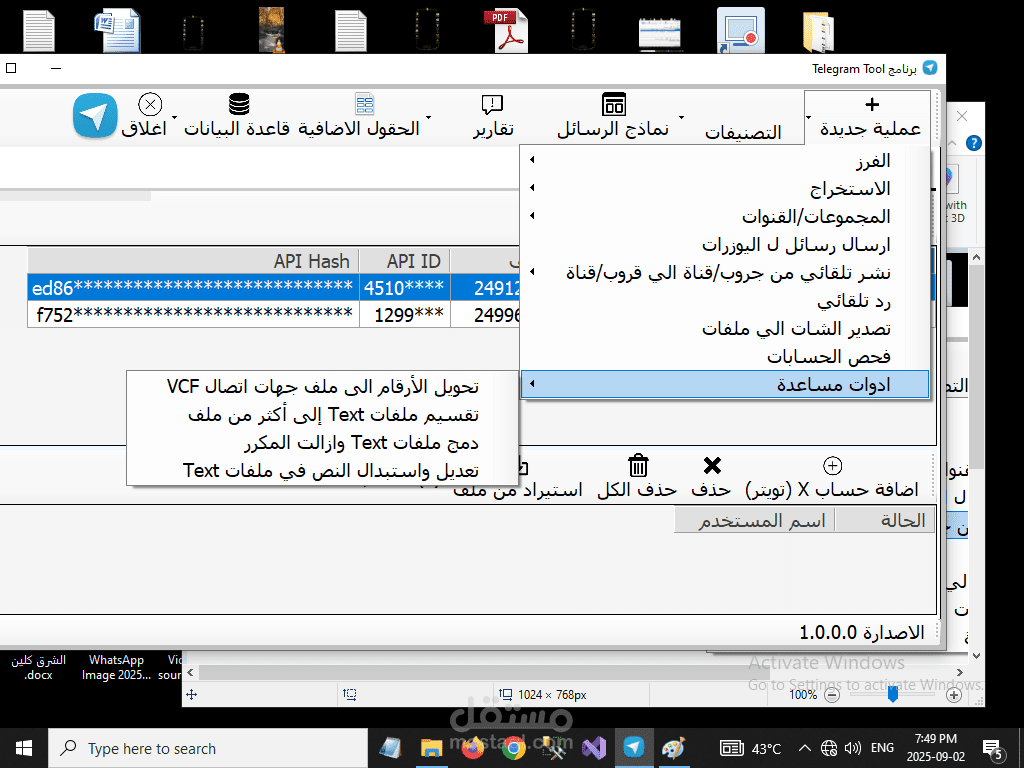1024x768 pixels.
Task: Expand الفرز submenu
Action: (x=725, y=160)
